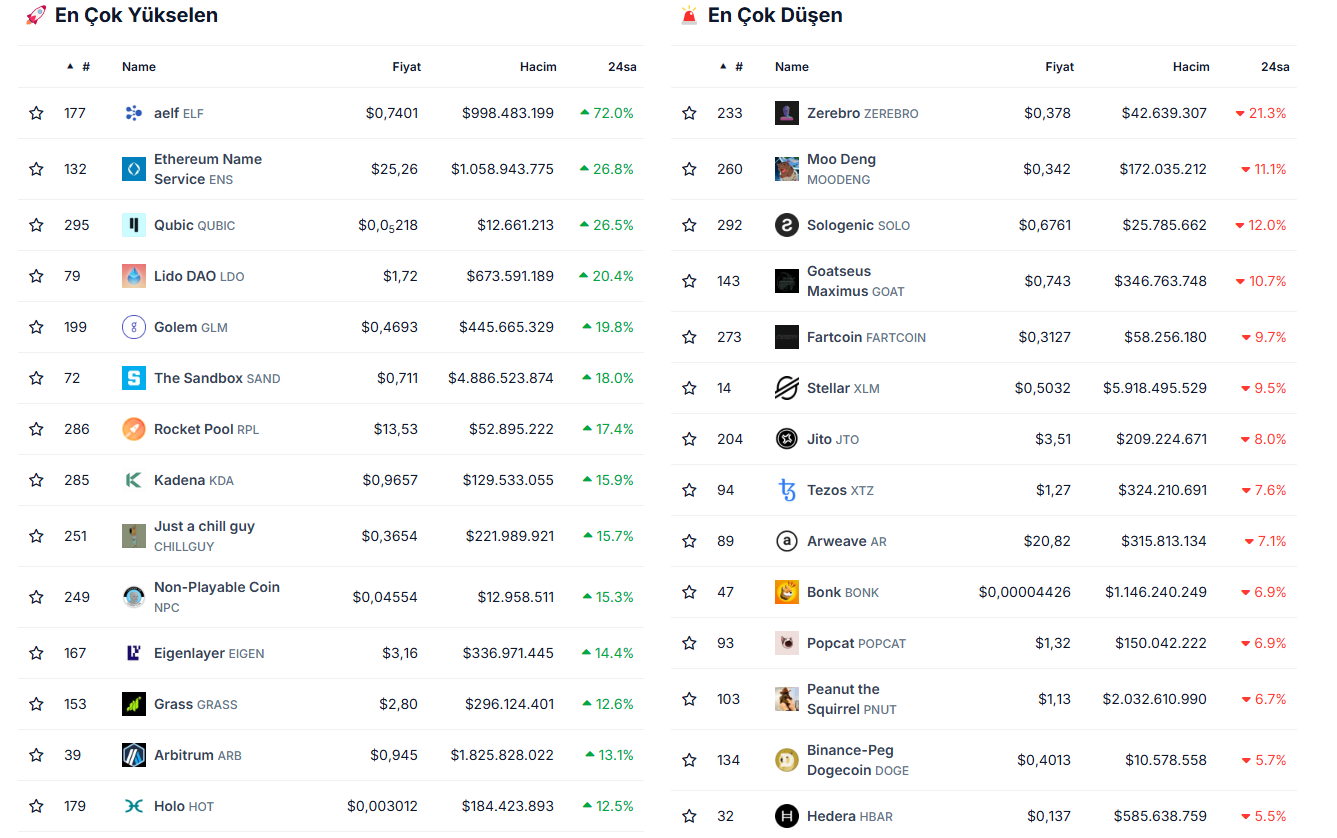Click Fiyat header in losers table
Screen dimensions: 1337x838
[1059, 67]
